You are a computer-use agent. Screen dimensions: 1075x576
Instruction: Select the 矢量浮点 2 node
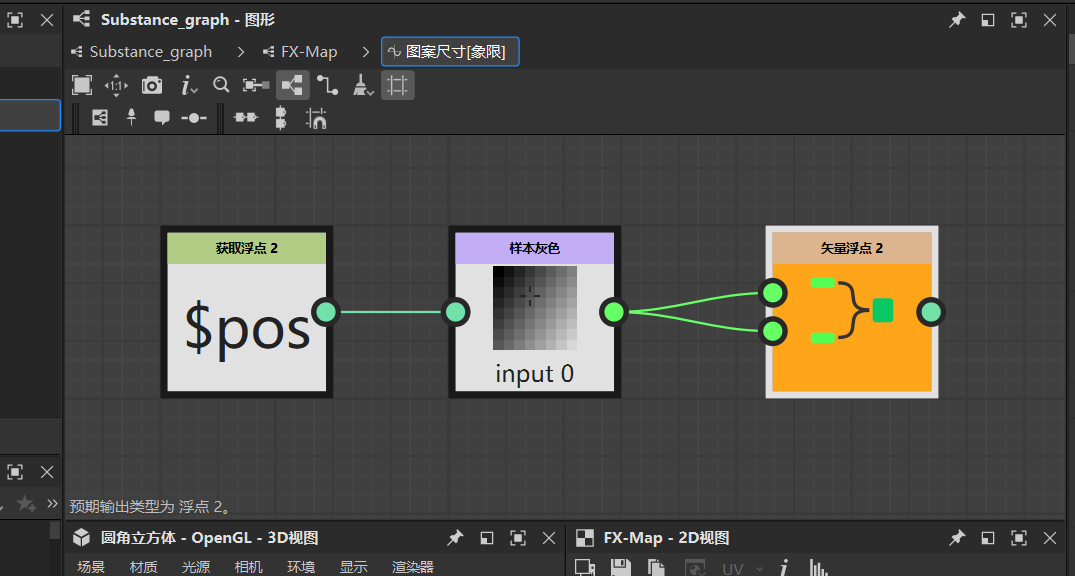[x=851, y=312]
